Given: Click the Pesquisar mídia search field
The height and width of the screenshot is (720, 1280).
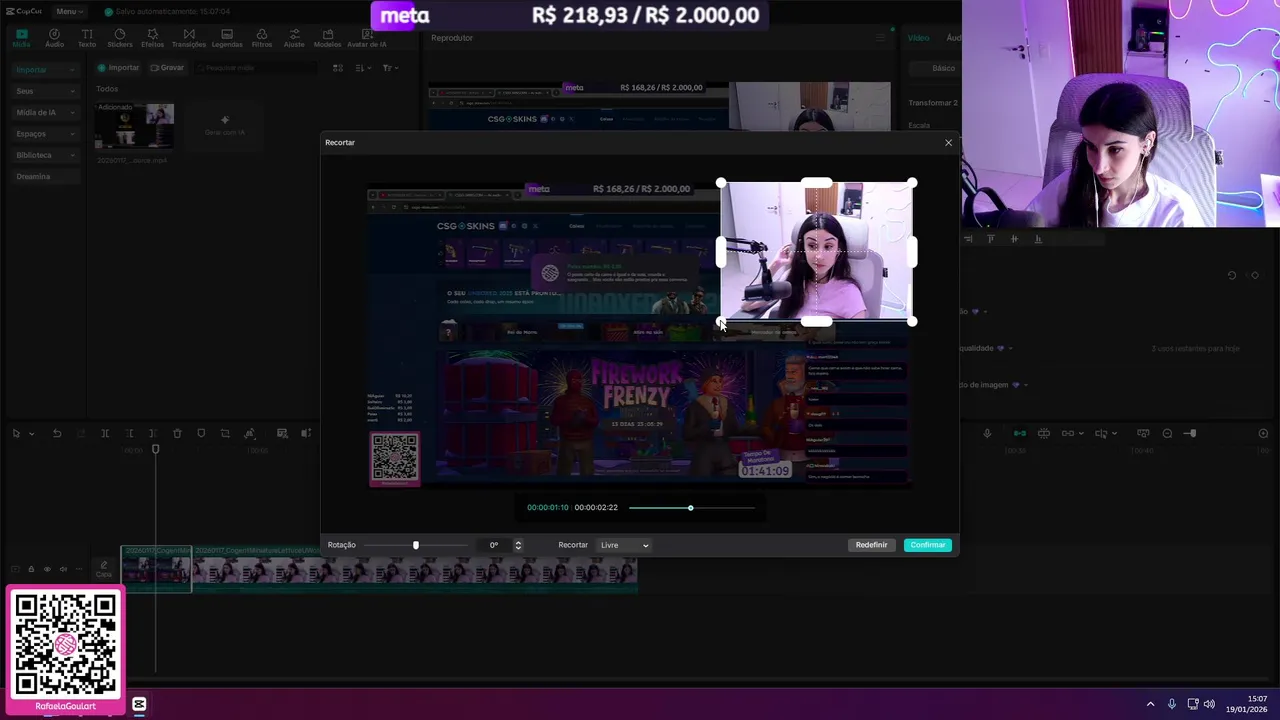Looking at the screenshot, I should point(258,68).
